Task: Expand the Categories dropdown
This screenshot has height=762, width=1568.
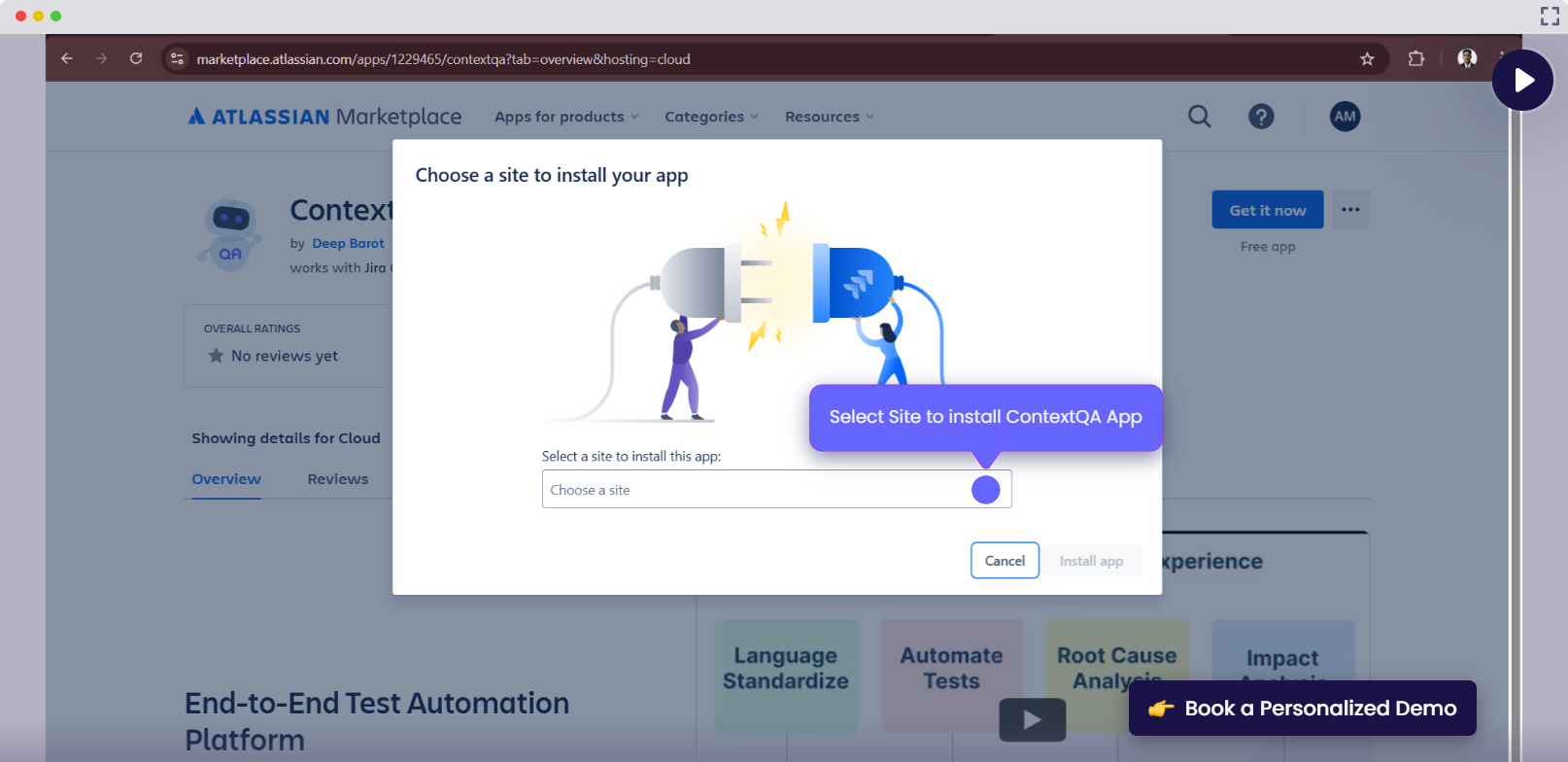Action: click(711, 117)
